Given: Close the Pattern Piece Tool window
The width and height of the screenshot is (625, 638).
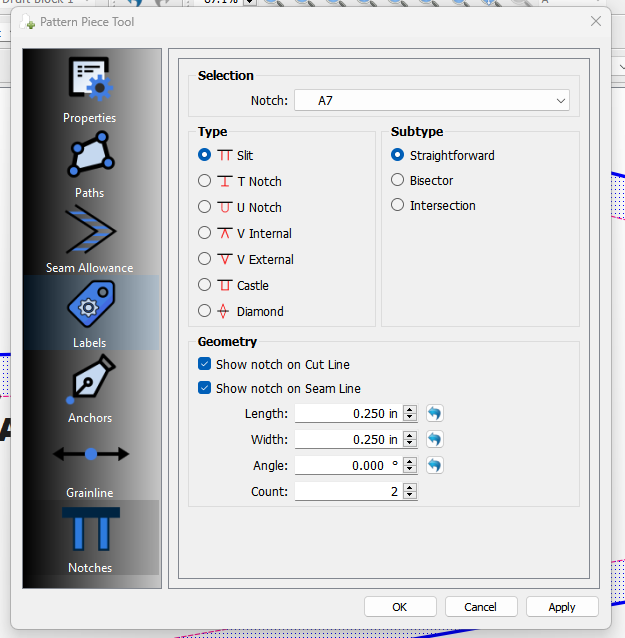Looking at the screenshot, I should [596, 21].
